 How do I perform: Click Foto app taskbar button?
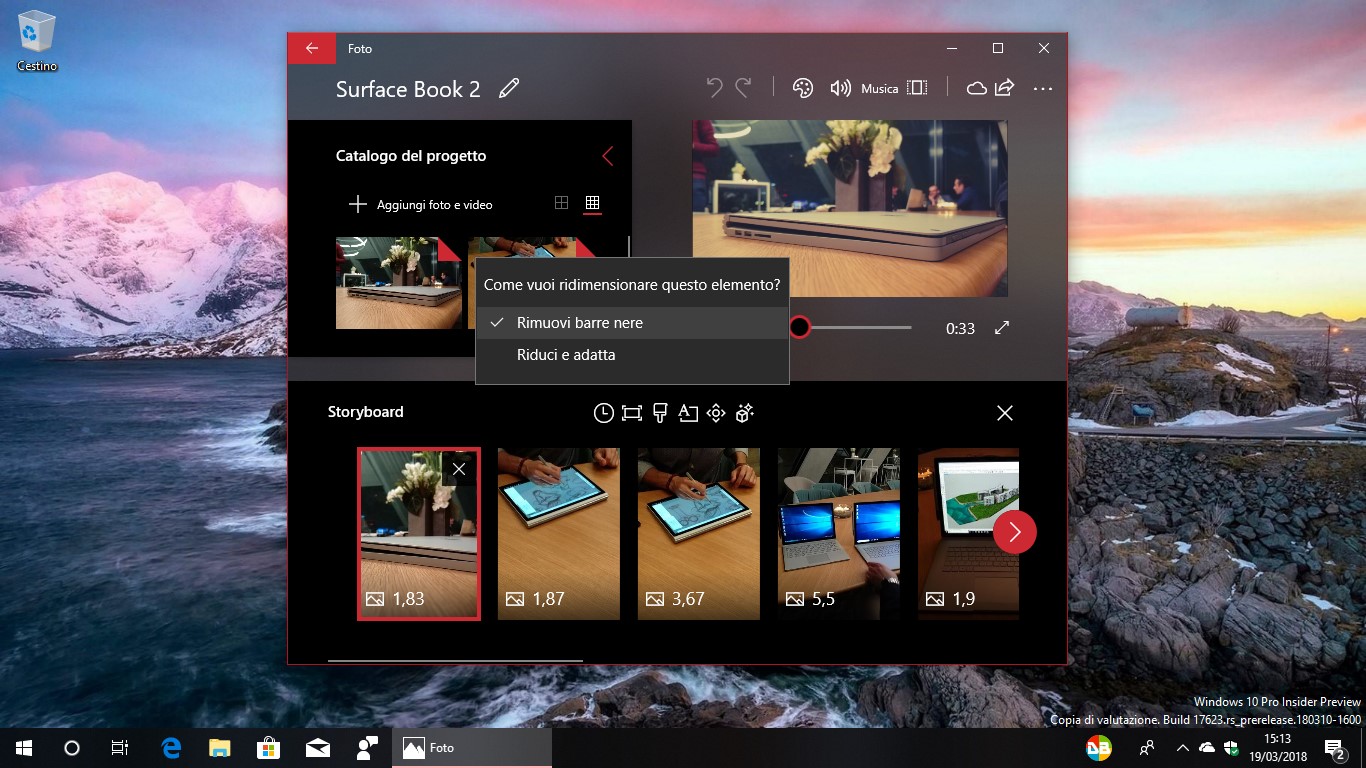tap(472, 747)
